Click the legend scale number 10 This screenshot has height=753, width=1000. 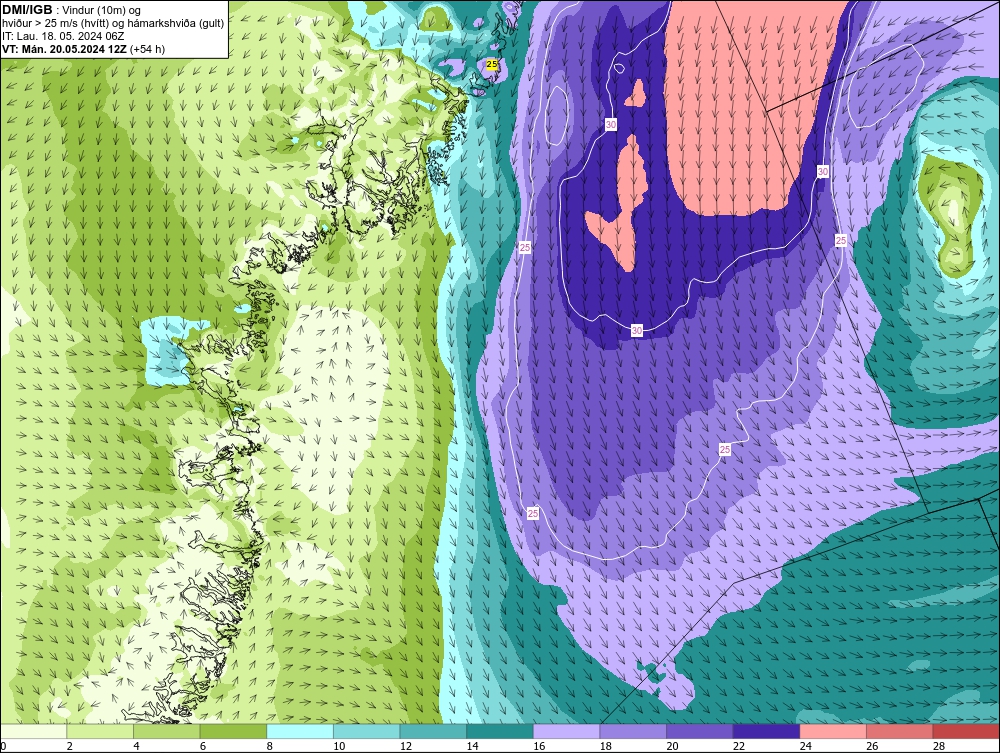pyautogui.click(x=339, y=746)
